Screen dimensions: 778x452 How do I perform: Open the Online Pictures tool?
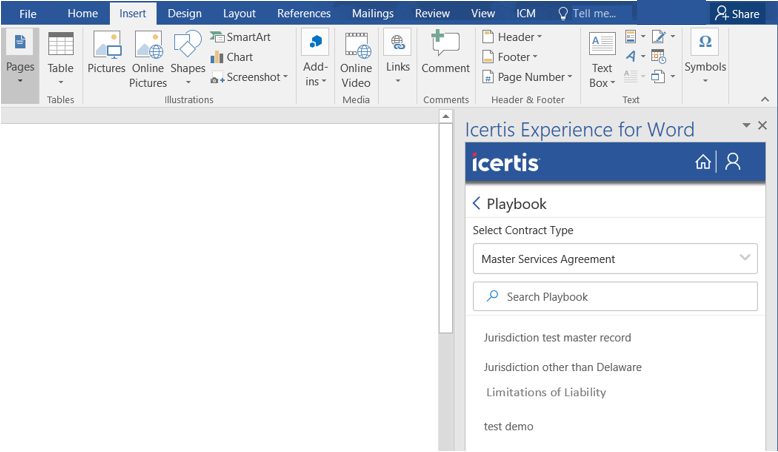pyautogui.click(x=148, y=58)
